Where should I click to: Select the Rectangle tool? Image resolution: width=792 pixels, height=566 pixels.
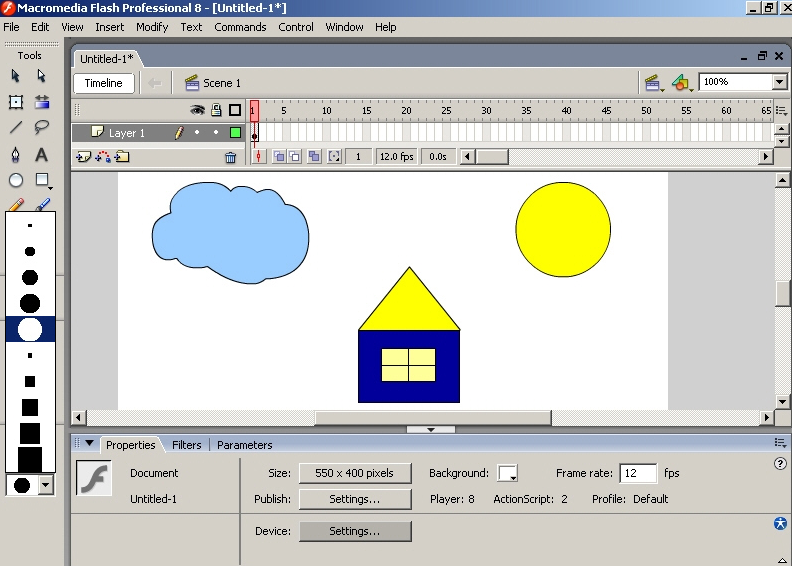tap(42, 180)
